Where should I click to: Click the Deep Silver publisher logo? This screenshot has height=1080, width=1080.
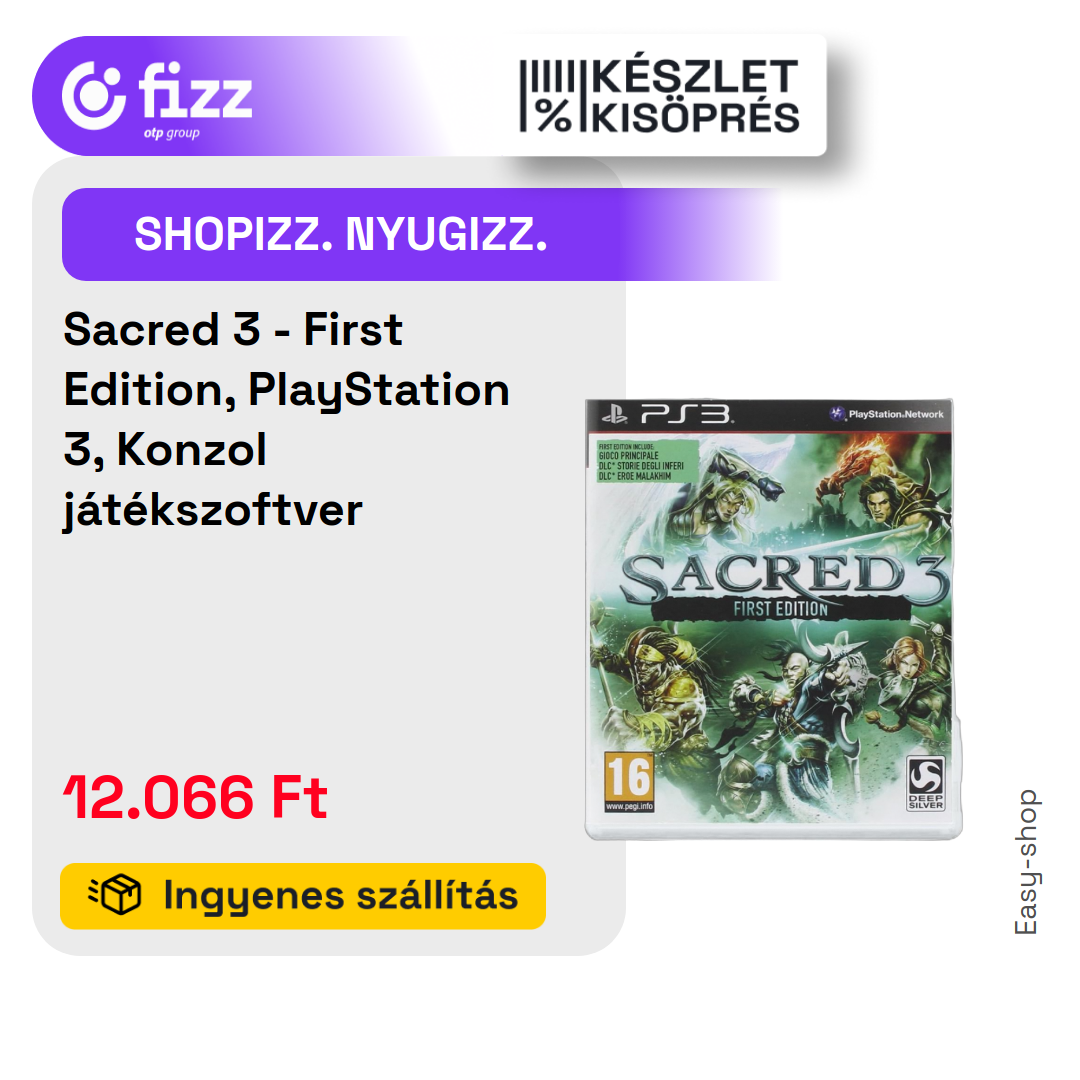pyautogui.click(x=925, y=783)
